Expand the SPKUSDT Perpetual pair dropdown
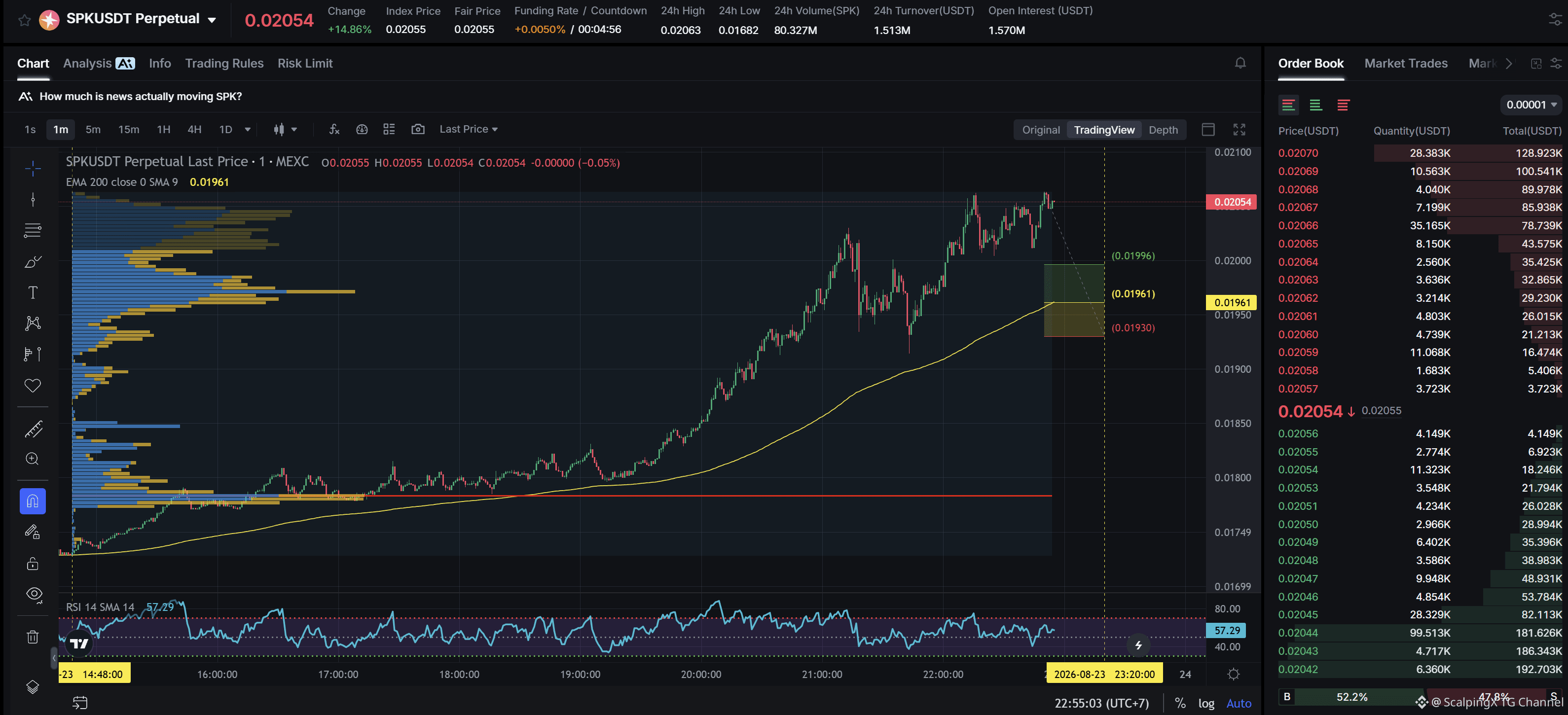 coord(212,20)
